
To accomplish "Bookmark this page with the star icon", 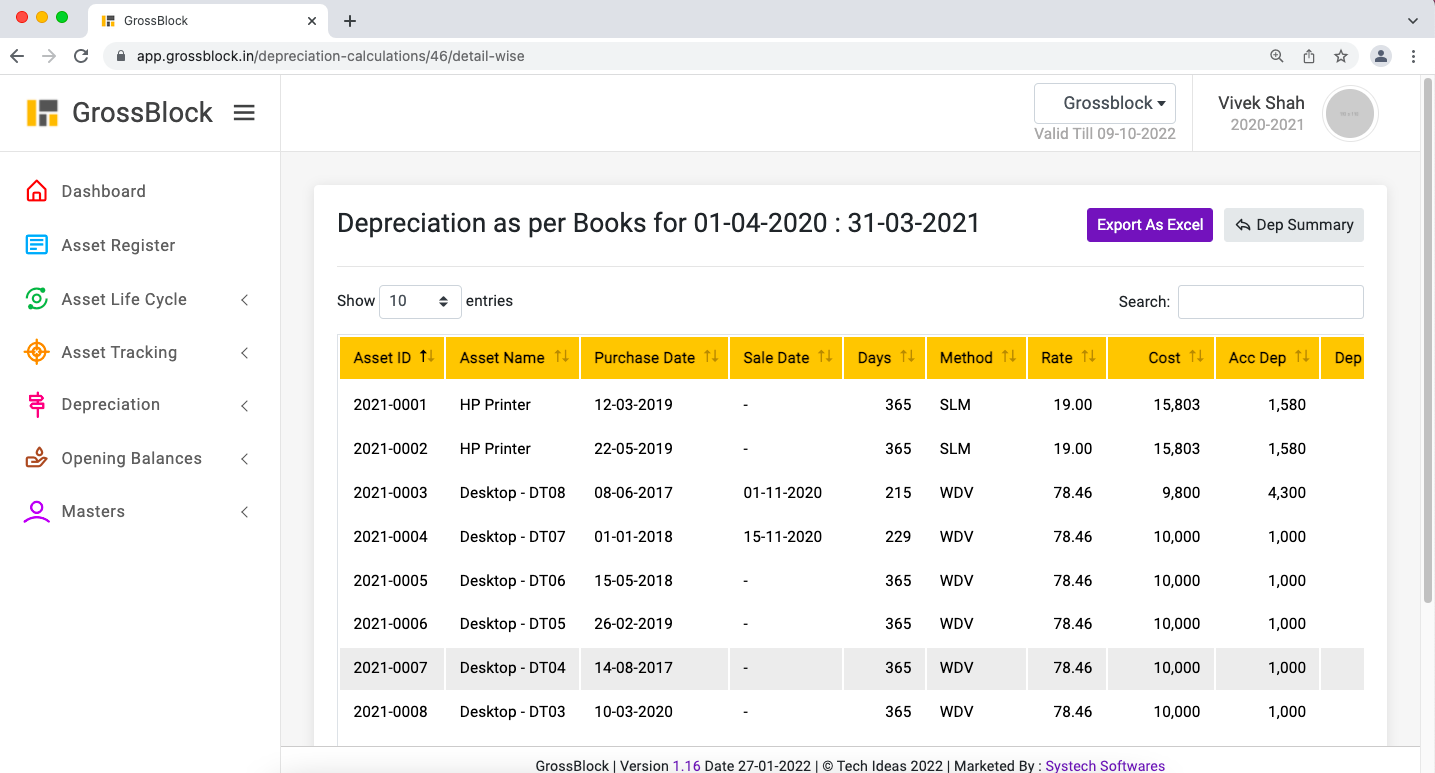I will point(1341,56).
